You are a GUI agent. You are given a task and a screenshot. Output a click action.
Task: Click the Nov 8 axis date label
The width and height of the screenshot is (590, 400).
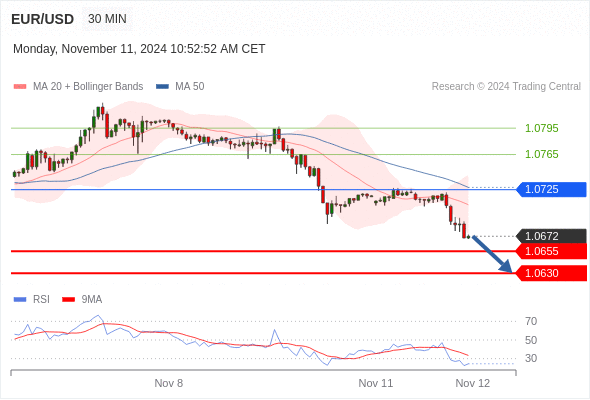(x=169, y=383)
